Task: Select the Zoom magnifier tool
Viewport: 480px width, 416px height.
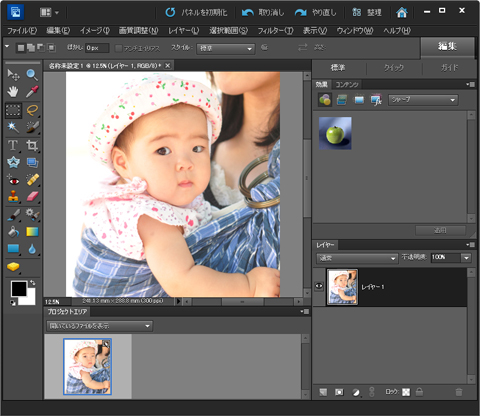Action: [x=32, y=75]
